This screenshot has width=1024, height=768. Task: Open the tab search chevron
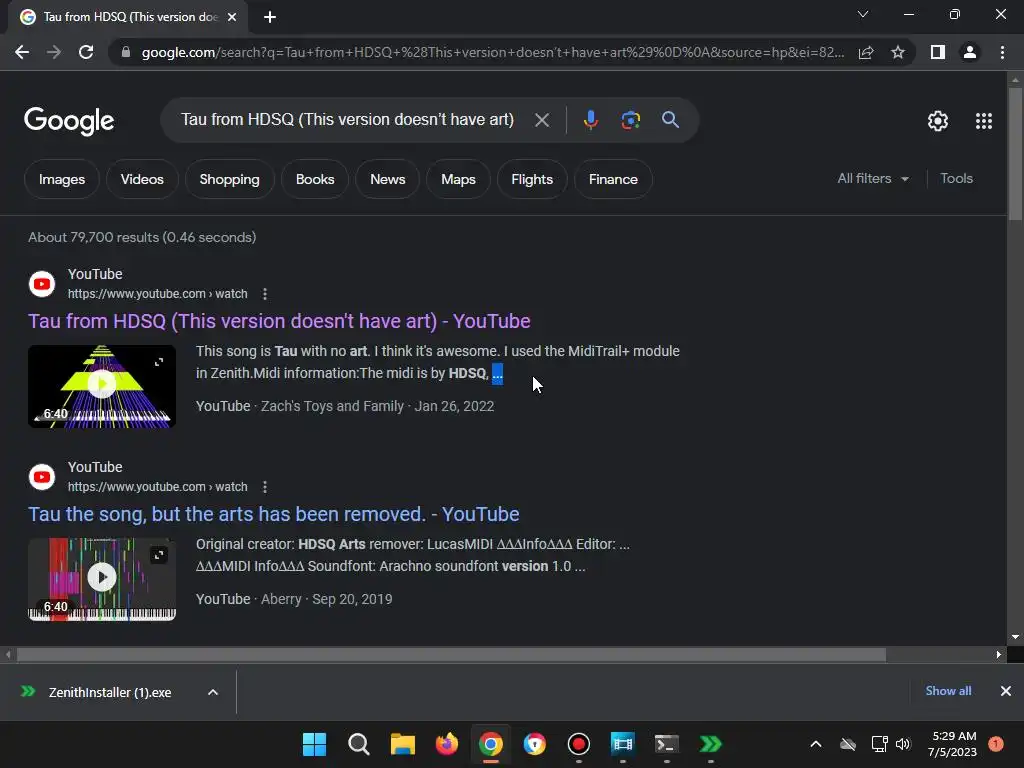[x=863, y=14]
